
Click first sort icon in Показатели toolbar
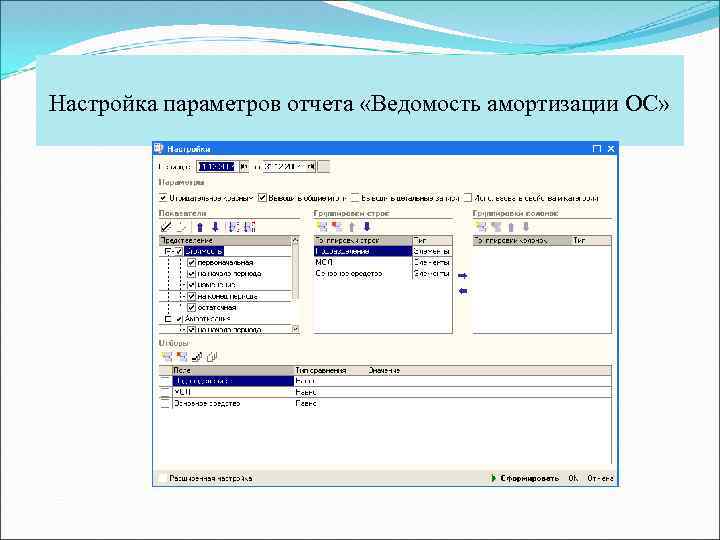click(234, 227)
